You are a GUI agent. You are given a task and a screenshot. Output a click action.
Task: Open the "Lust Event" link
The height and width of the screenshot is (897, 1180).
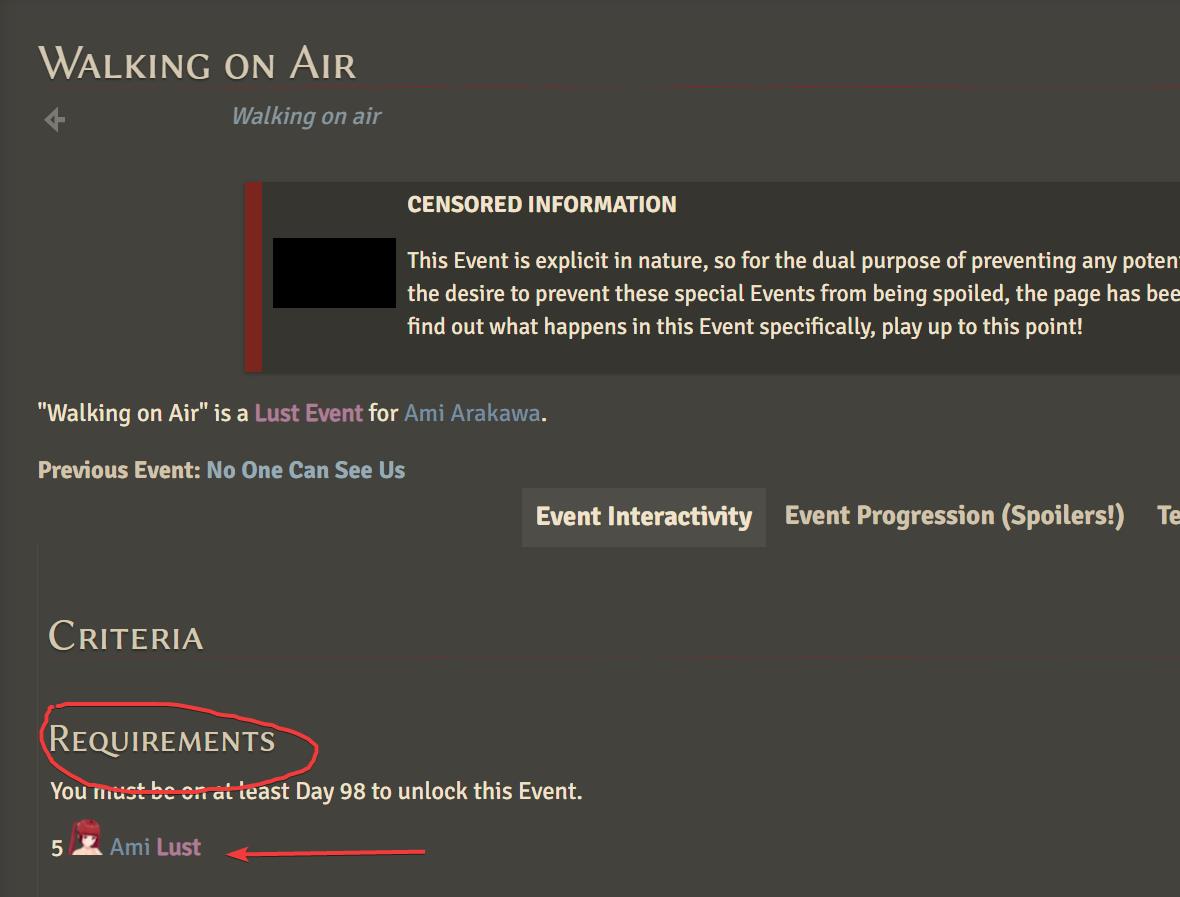coord(308,413)
